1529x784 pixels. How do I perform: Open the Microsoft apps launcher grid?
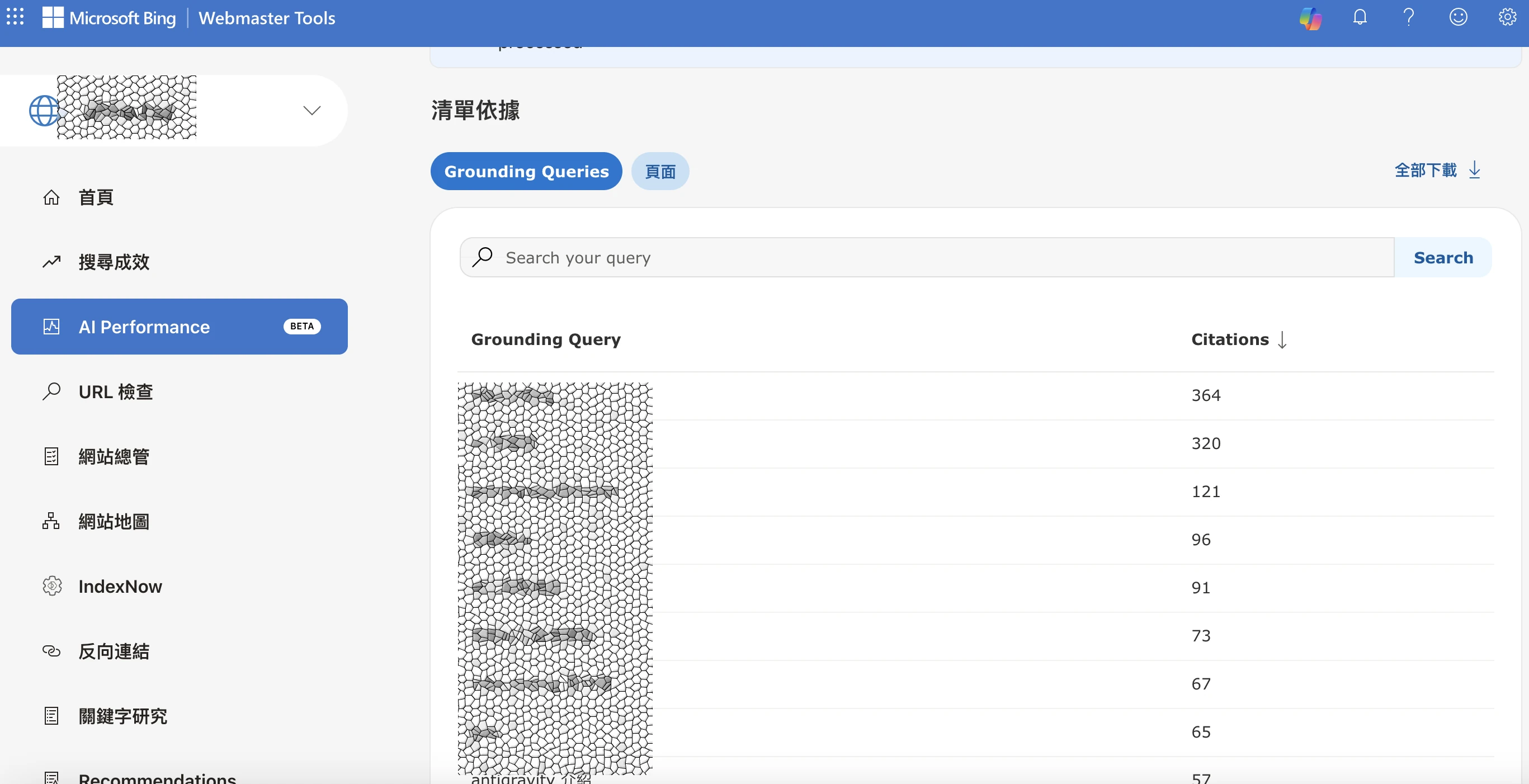click(15, 17)
